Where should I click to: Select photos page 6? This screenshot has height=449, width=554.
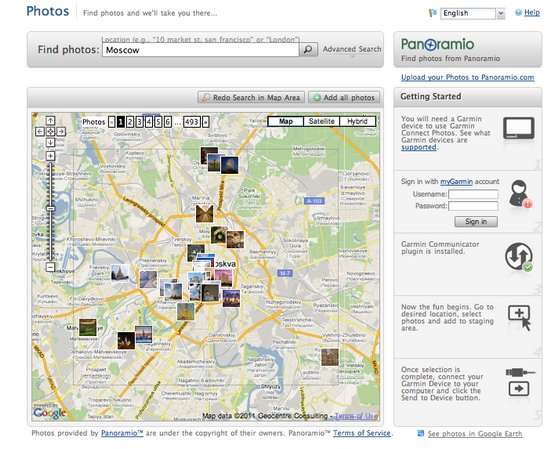168,122
